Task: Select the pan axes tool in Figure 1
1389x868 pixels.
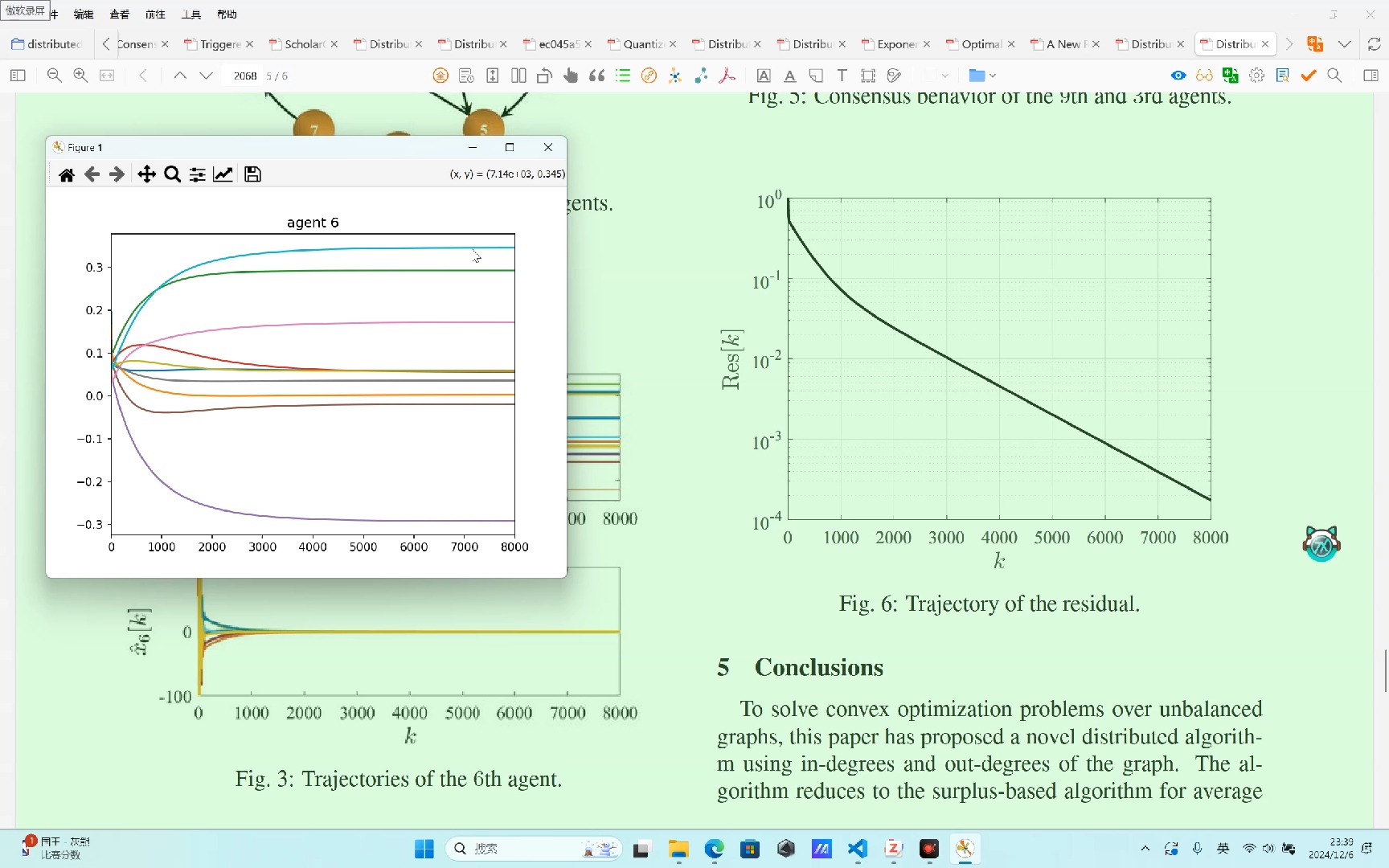Action: tap(146, 174)
